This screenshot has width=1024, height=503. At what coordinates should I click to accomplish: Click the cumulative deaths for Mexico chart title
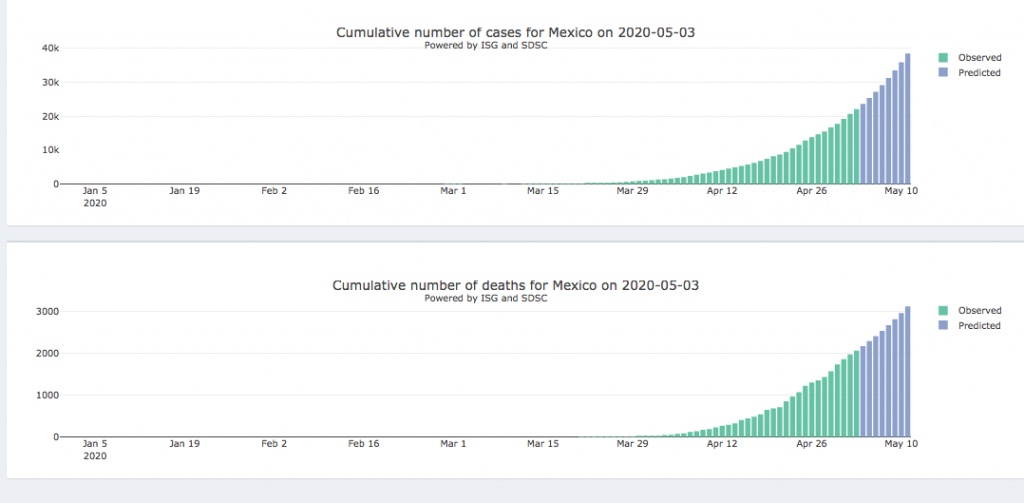point(515,286)
